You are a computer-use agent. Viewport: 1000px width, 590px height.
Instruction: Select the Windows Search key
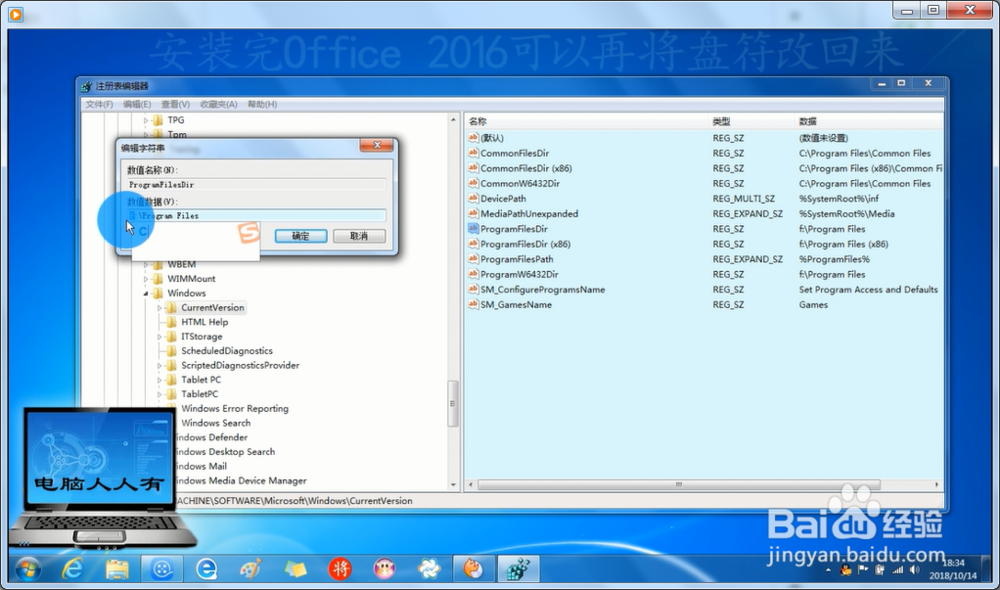[216, 423]
